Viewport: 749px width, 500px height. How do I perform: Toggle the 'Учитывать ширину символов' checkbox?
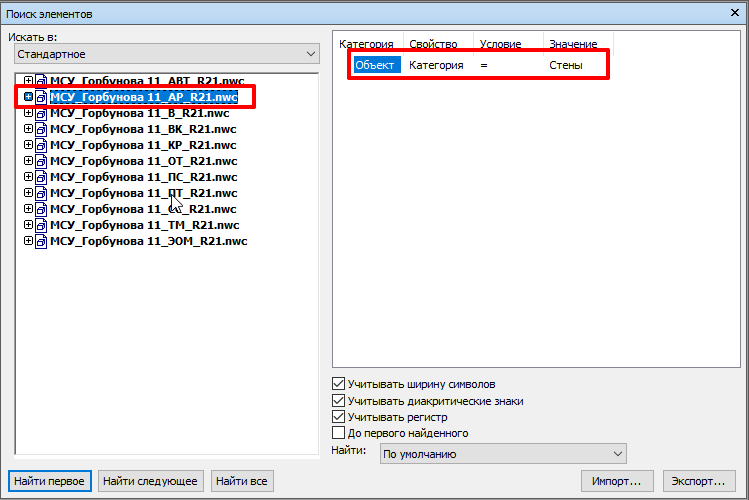pos(338,383)
